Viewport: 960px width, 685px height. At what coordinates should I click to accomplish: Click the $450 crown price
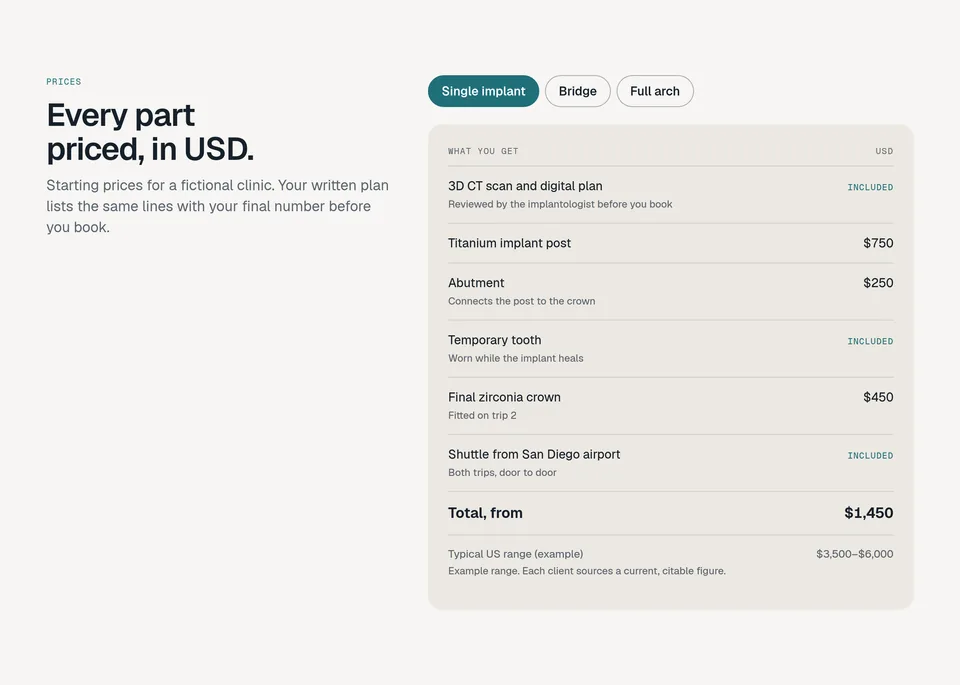click(878, 397)
